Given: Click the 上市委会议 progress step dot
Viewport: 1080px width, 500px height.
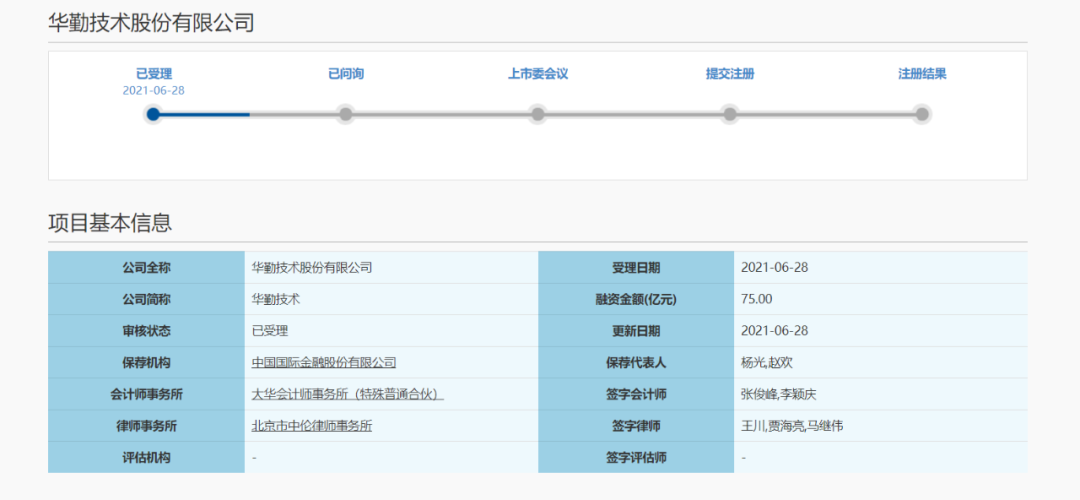Looking at the screenshot, I should coord(538,114).
